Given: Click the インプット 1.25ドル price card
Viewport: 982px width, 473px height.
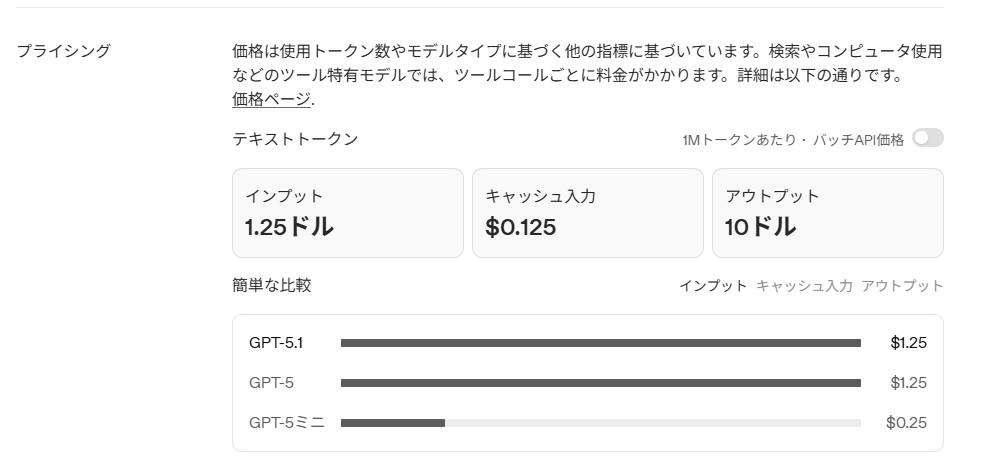Looking at the screenshot, I should pyautogui.click(x=347, y=213).
